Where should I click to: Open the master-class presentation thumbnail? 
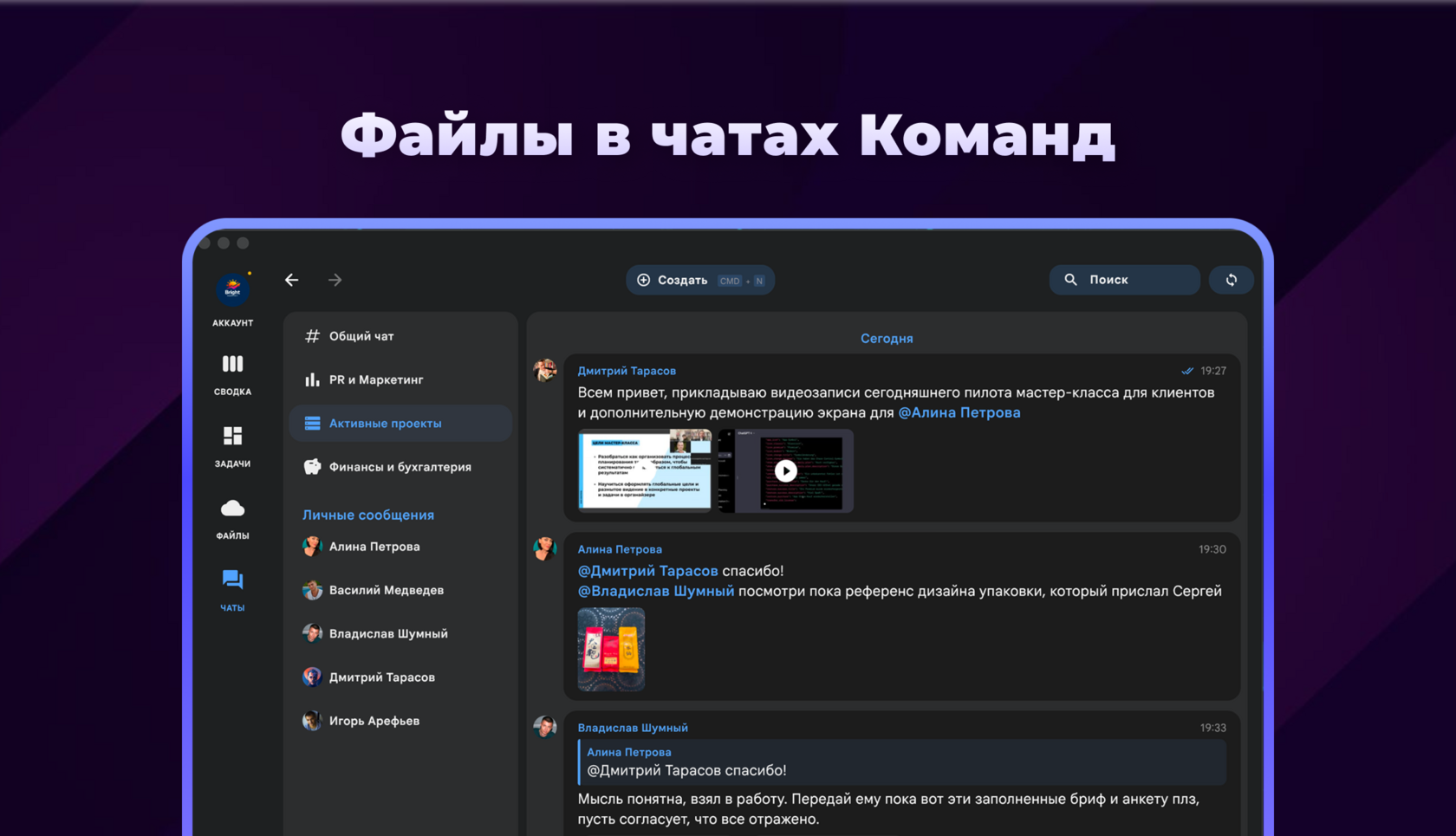pyautogui.click(x=645, y=469)
